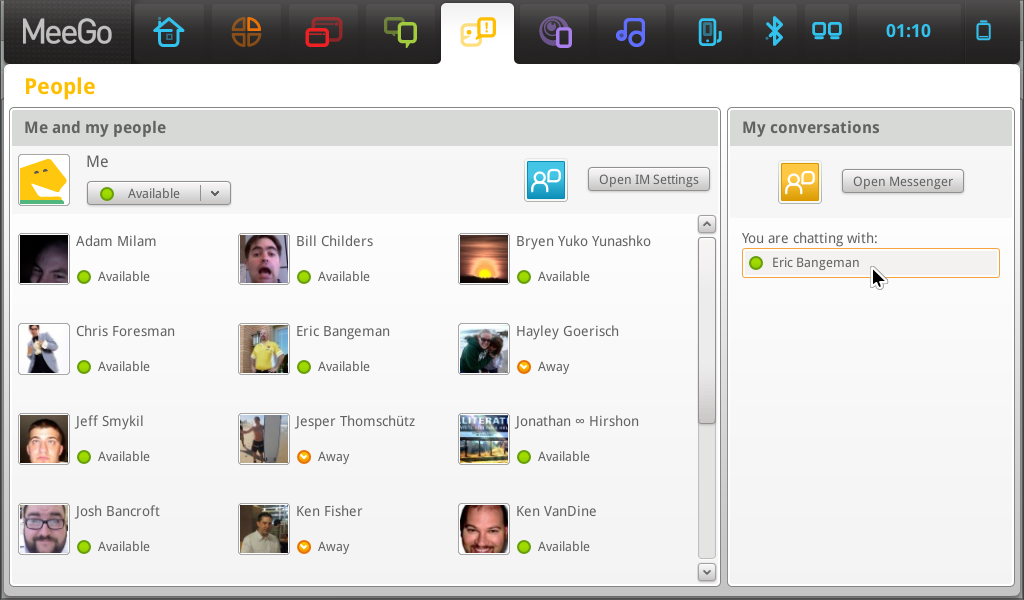The image size is (1024, 600).
Task: Click the scroll up arrow
Action: [x=707, y=224]
